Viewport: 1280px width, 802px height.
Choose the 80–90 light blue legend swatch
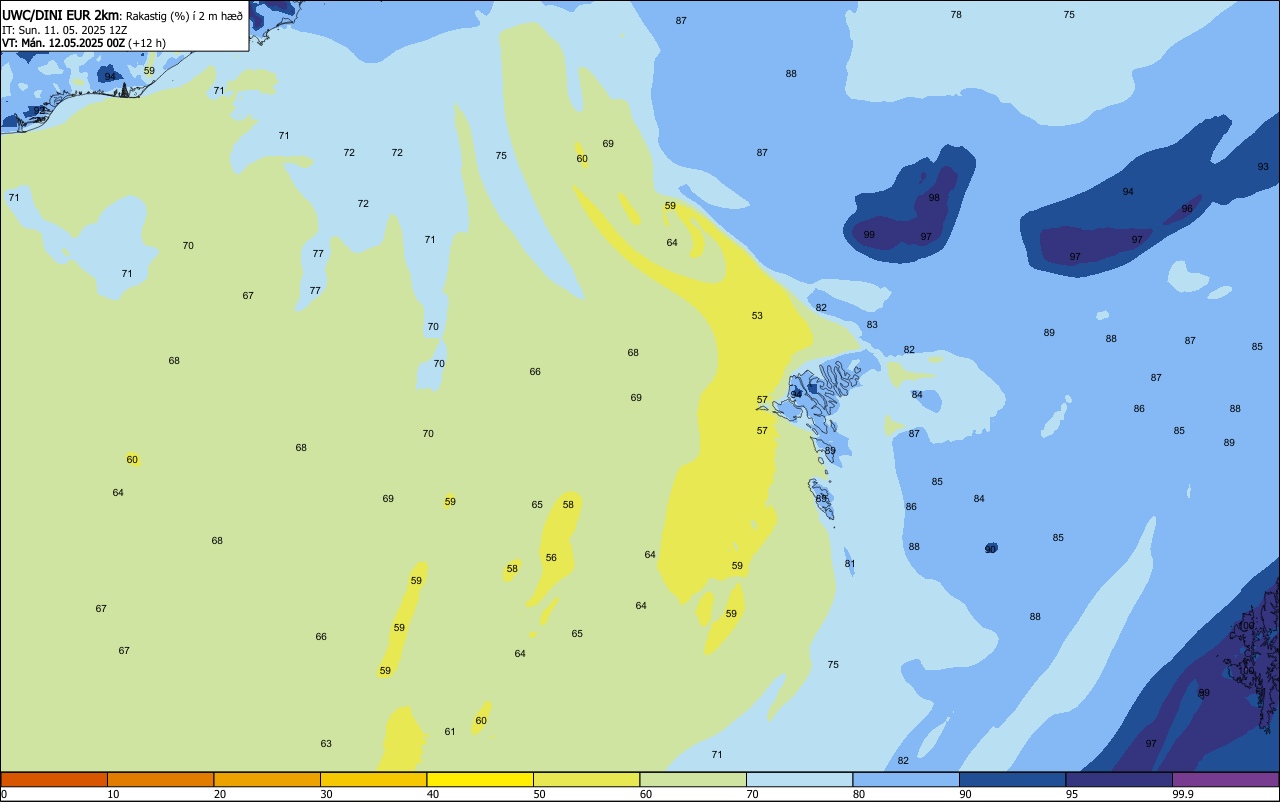pos(906,779)
